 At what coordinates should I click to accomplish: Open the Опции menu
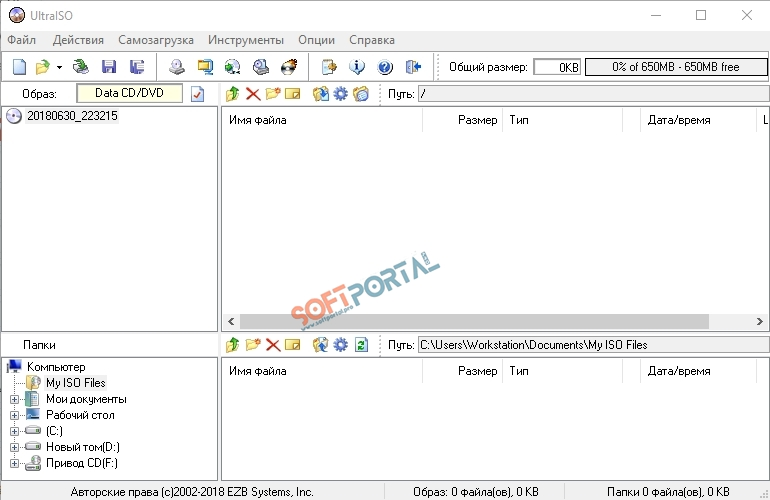point(316,40)
